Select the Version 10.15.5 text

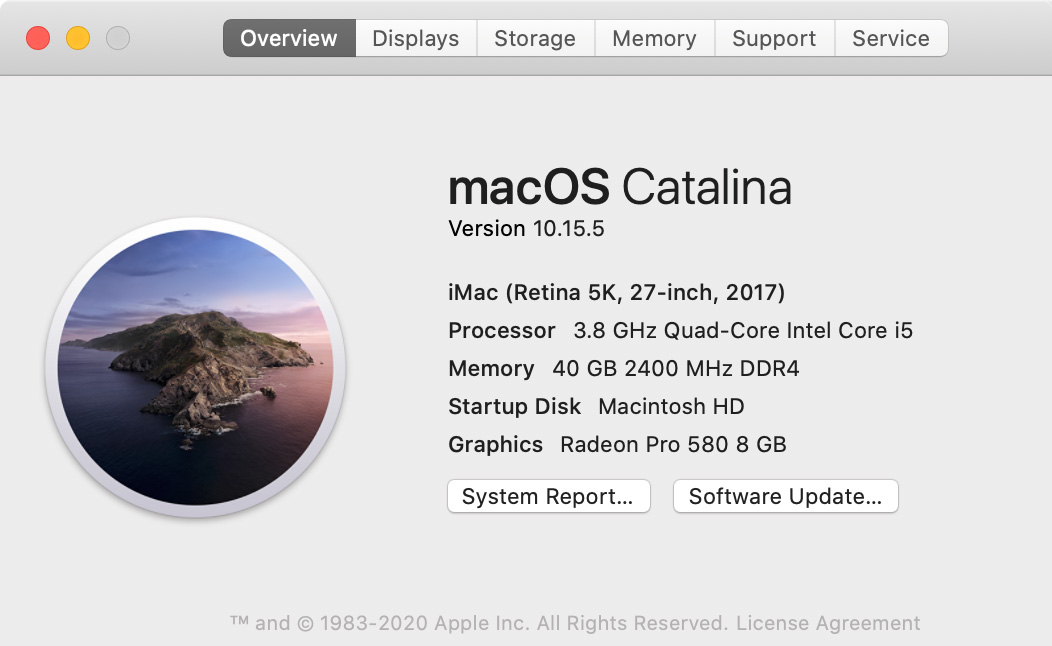pyautogui.click(x=527, y=229)
